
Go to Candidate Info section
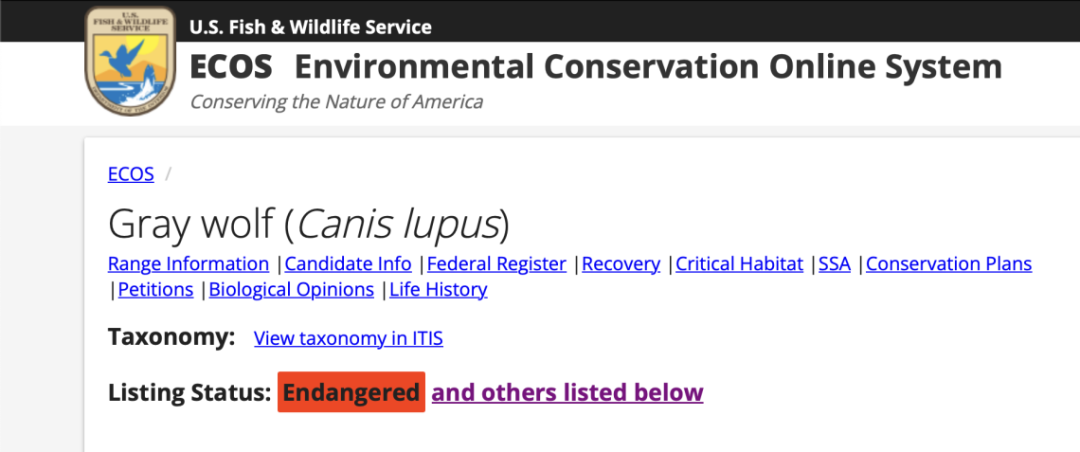pyautogui.click(x=349, y=264)
